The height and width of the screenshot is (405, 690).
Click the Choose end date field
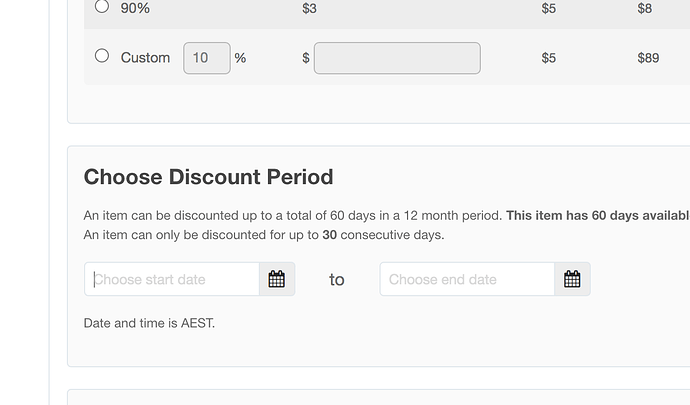tap(467, 279)
